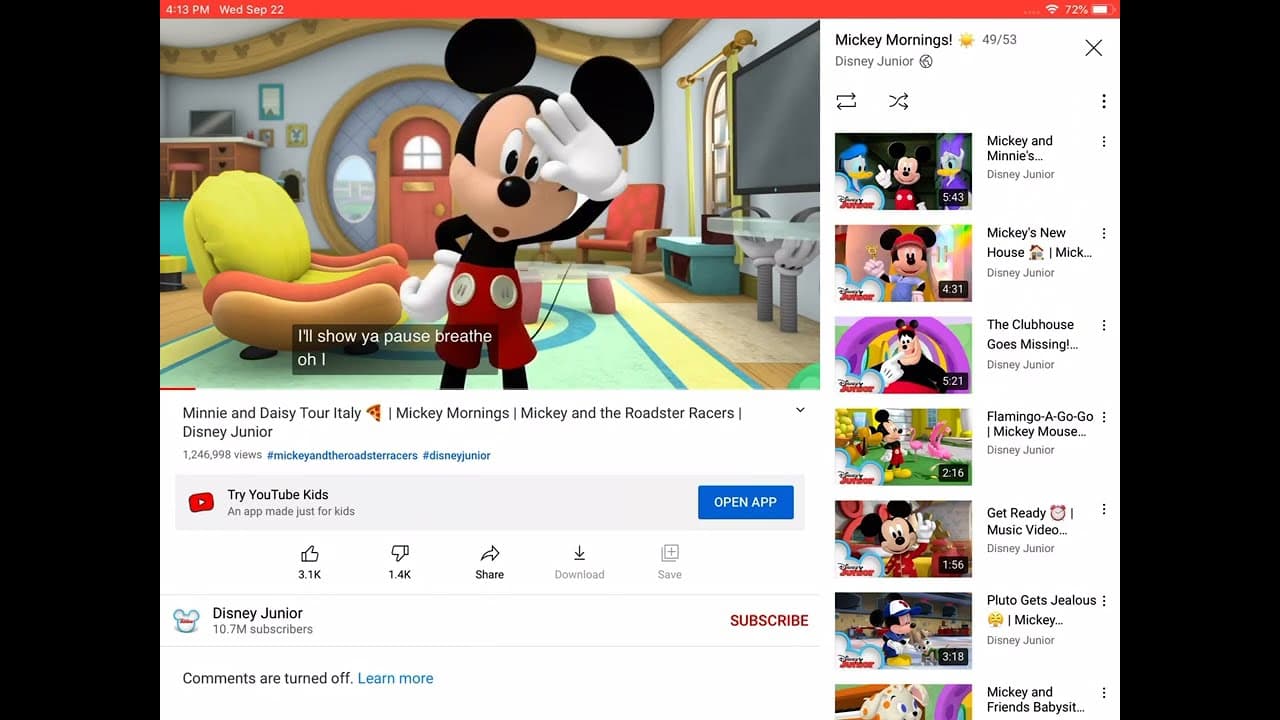Click the Try YouTube Kids banner text
The height and width of the screenshot is (720, 1280).
click(x=278, y=494)
